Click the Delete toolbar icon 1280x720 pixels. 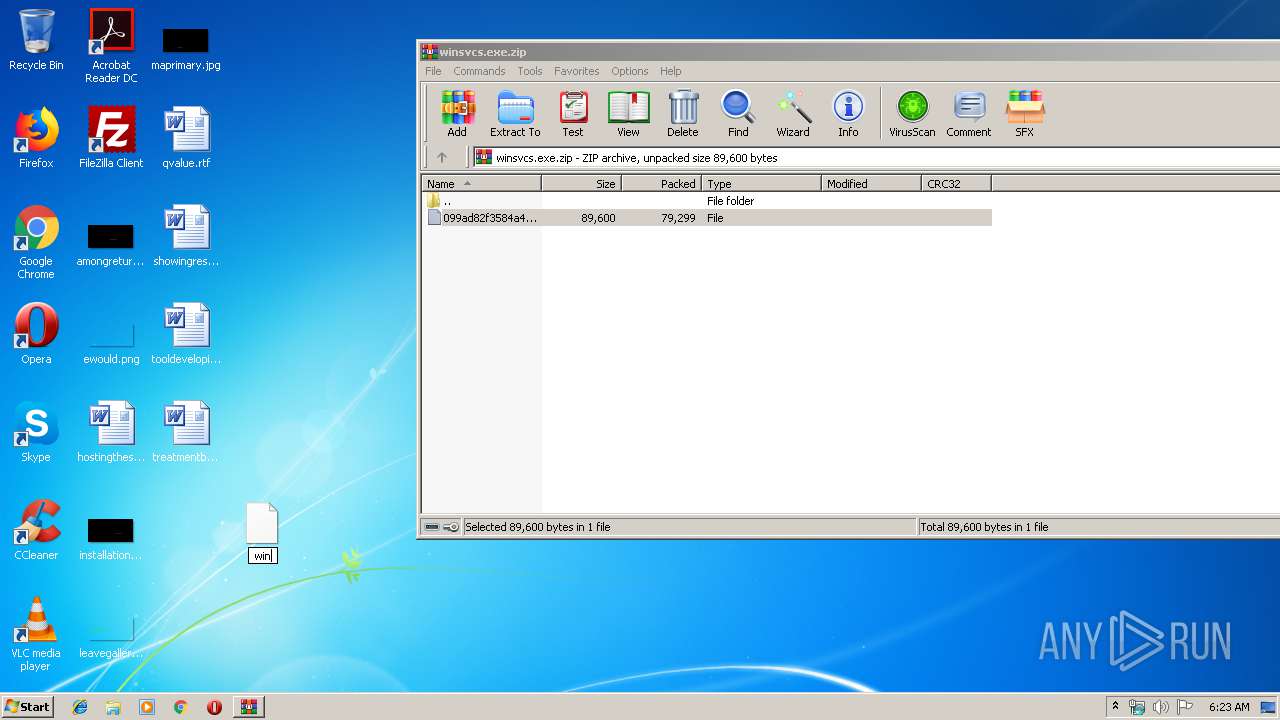pyautogui.click(x=683, y=113)
